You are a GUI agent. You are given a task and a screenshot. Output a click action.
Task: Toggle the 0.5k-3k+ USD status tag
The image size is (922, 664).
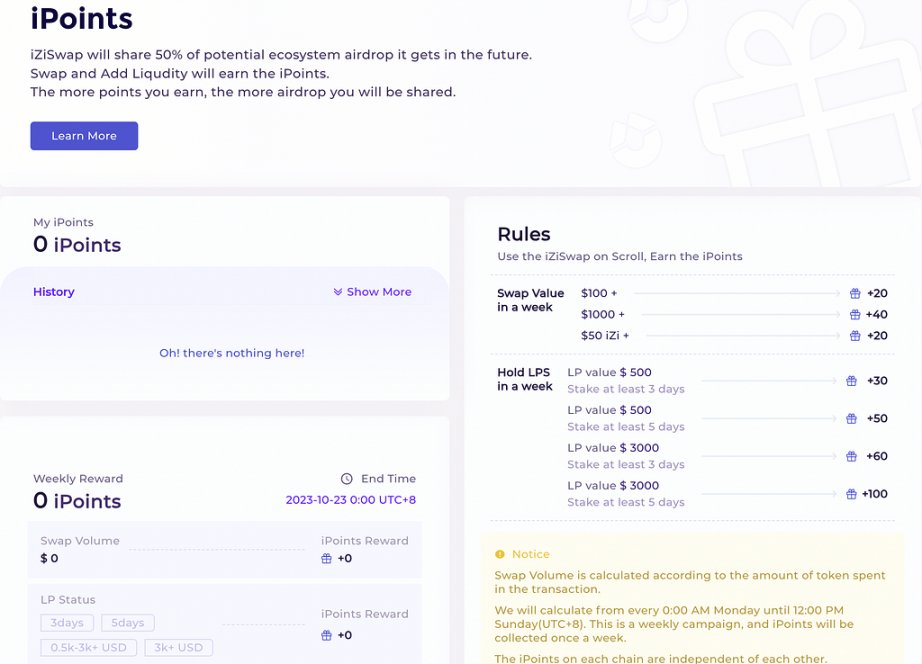(x=89, y=647)
